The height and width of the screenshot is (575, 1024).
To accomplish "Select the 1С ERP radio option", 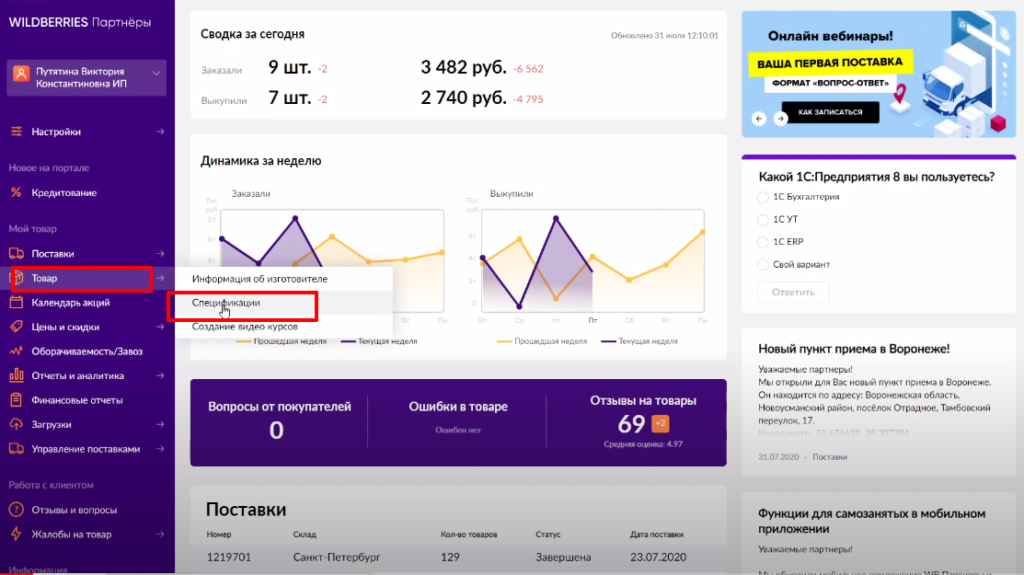I will (x=762, y=242).
